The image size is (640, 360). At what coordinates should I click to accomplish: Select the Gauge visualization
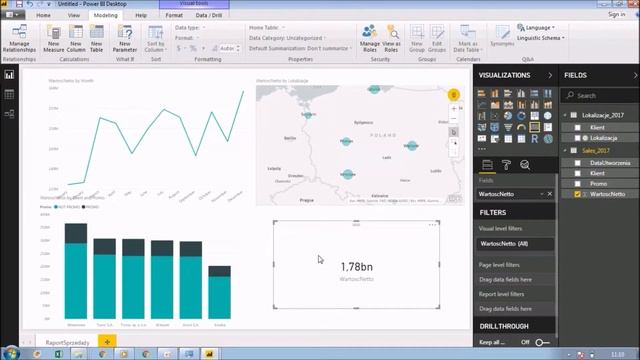tap(521, 127)
